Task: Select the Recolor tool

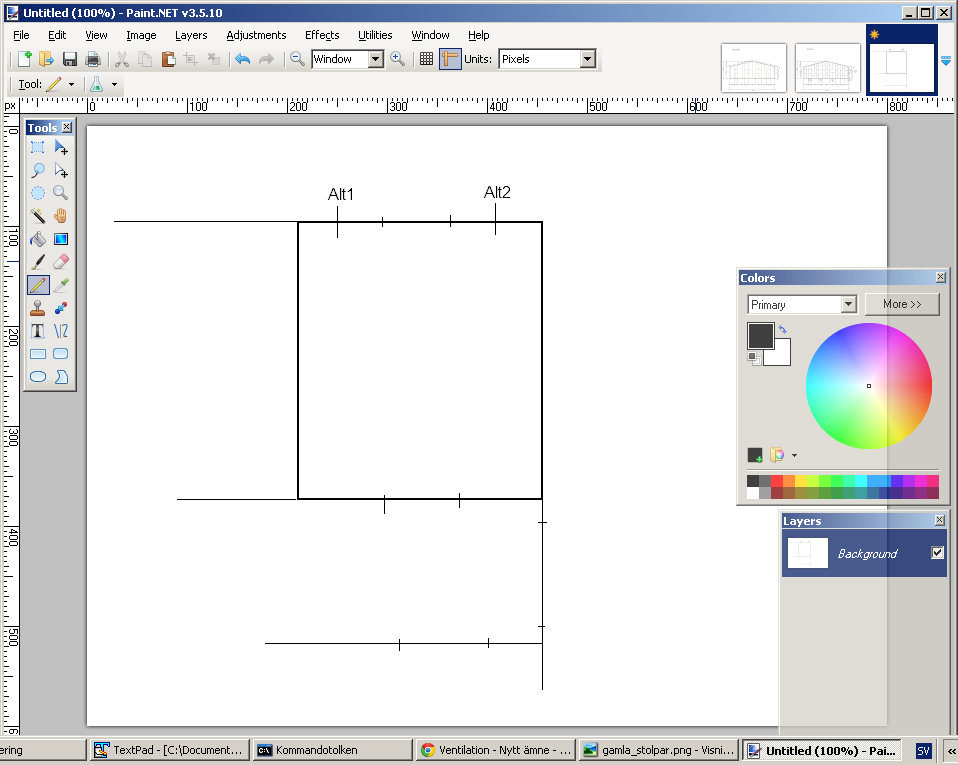Action: [60, 308]
